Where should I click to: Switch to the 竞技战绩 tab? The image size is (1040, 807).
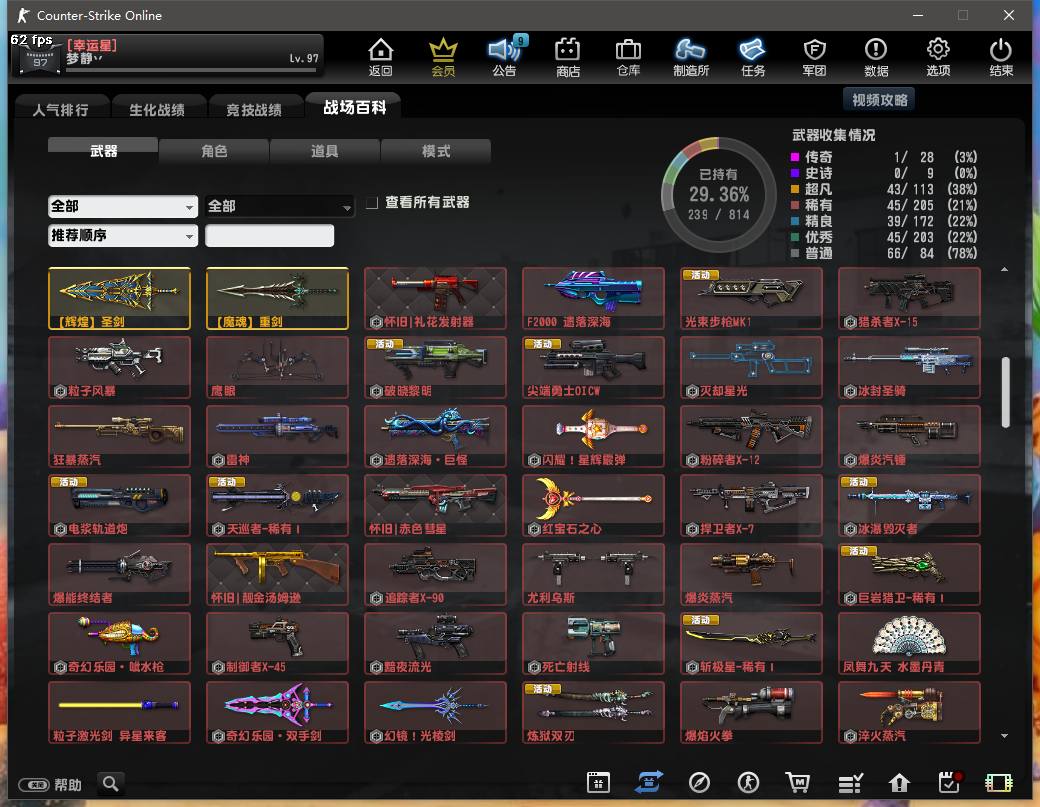pyautogui.click(x=254, y=109)
